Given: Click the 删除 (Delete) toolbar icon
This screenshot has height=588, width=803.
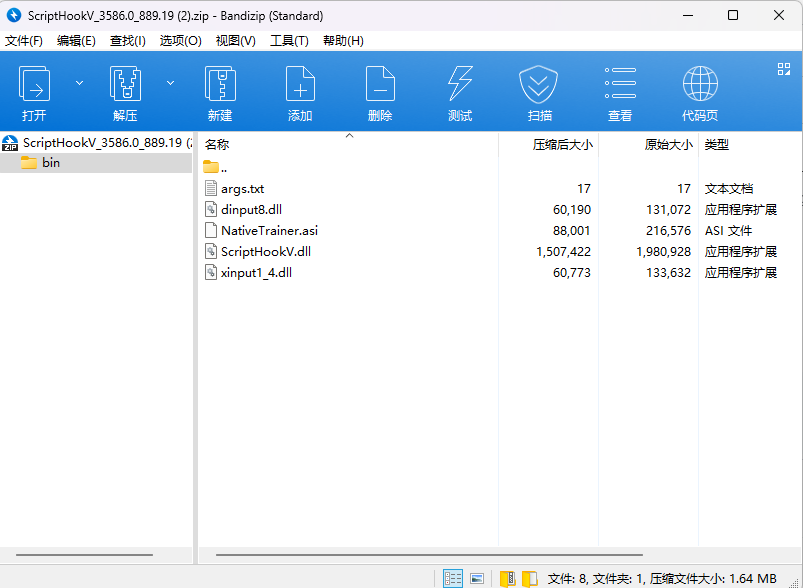Looking at the screenshot, I should tap(380, 83).
